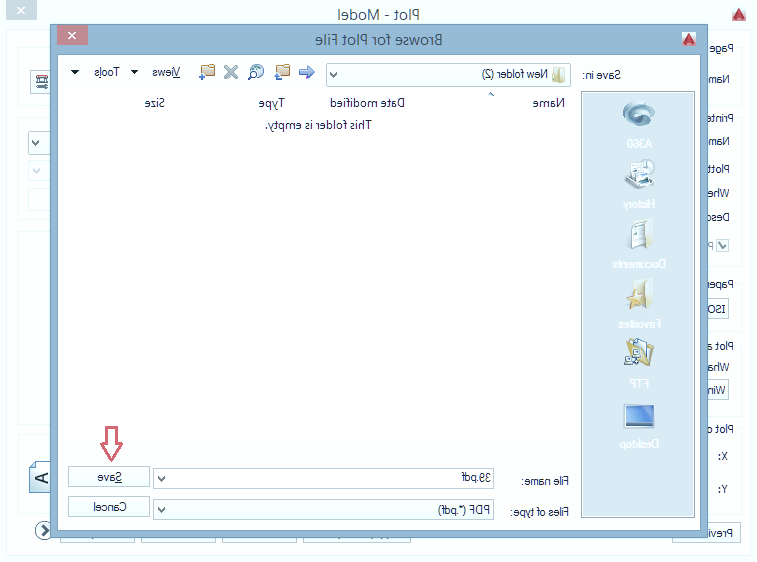
Task: Click the printer properties icon in Plot window
Action: point(41,82)
